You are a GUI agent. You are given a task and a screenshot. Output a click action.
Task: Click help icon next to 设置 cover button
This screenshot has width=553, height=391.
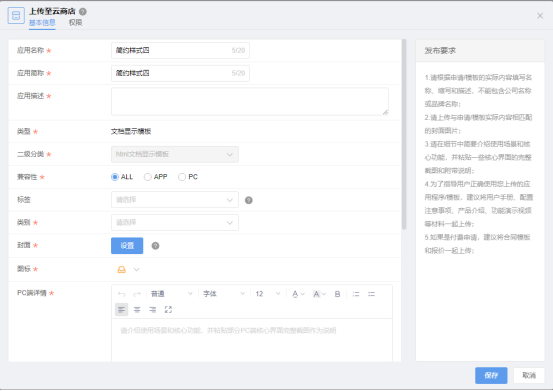pyautogui.click(x=155, y=246)
